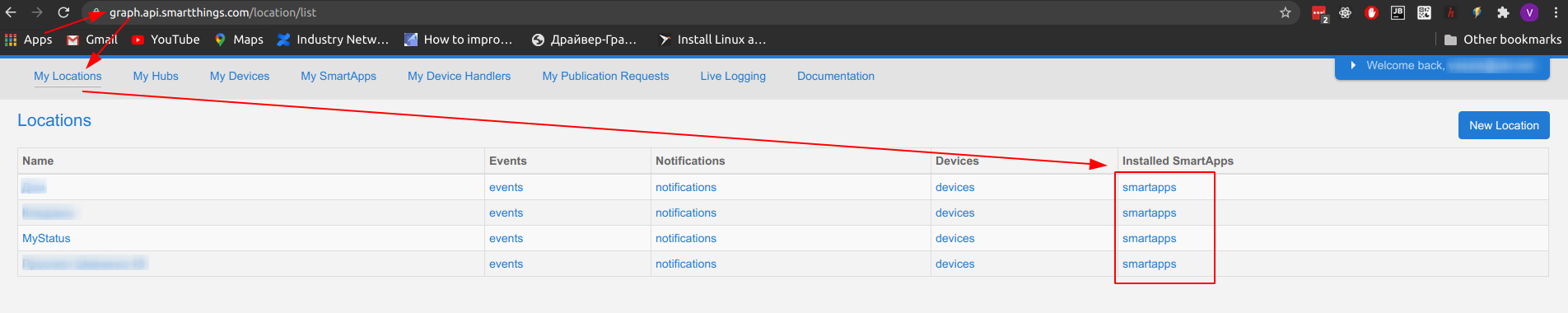Open the red stop-hand ad blocker extension

click(x=1371, y=12)
